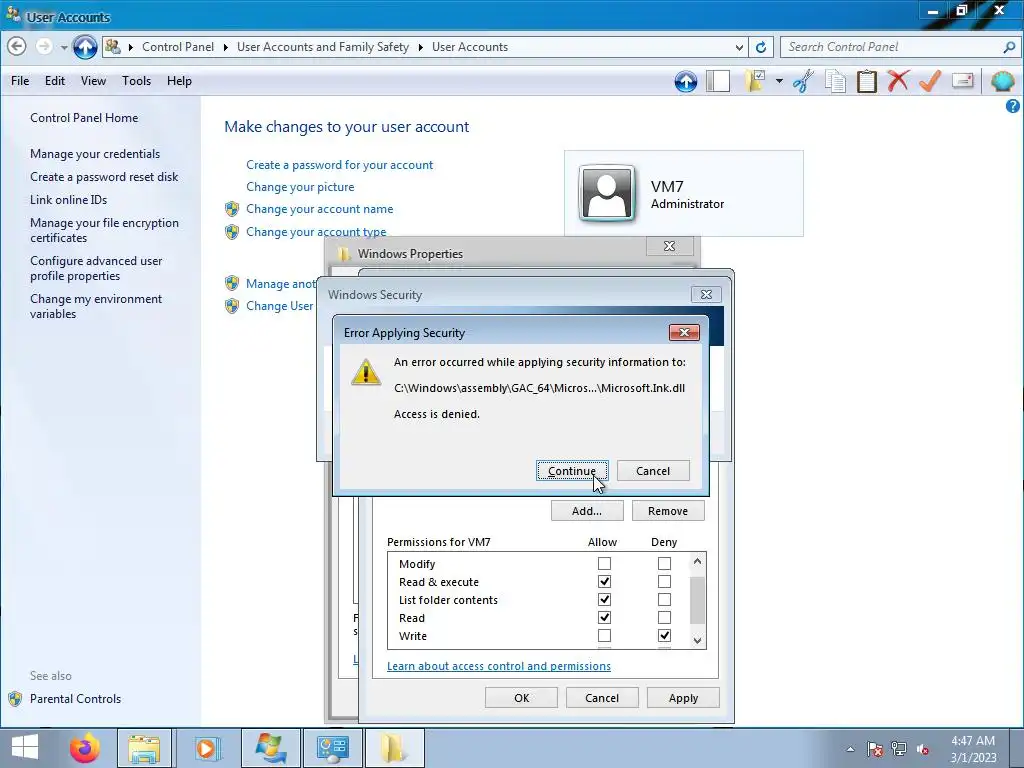The width and height of the screenshot is (1024, 768).
Task: Expand breadcrumb arrow after Control Panel
Action: 225,47
